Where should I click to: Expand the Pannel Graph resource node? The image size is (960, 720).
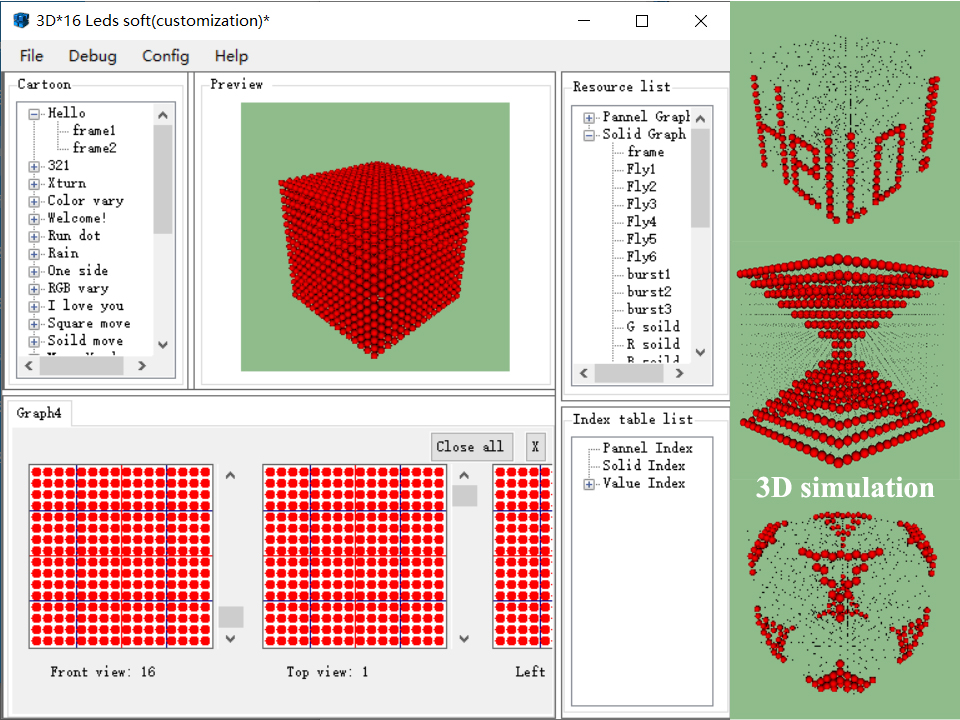click(589, 117)
